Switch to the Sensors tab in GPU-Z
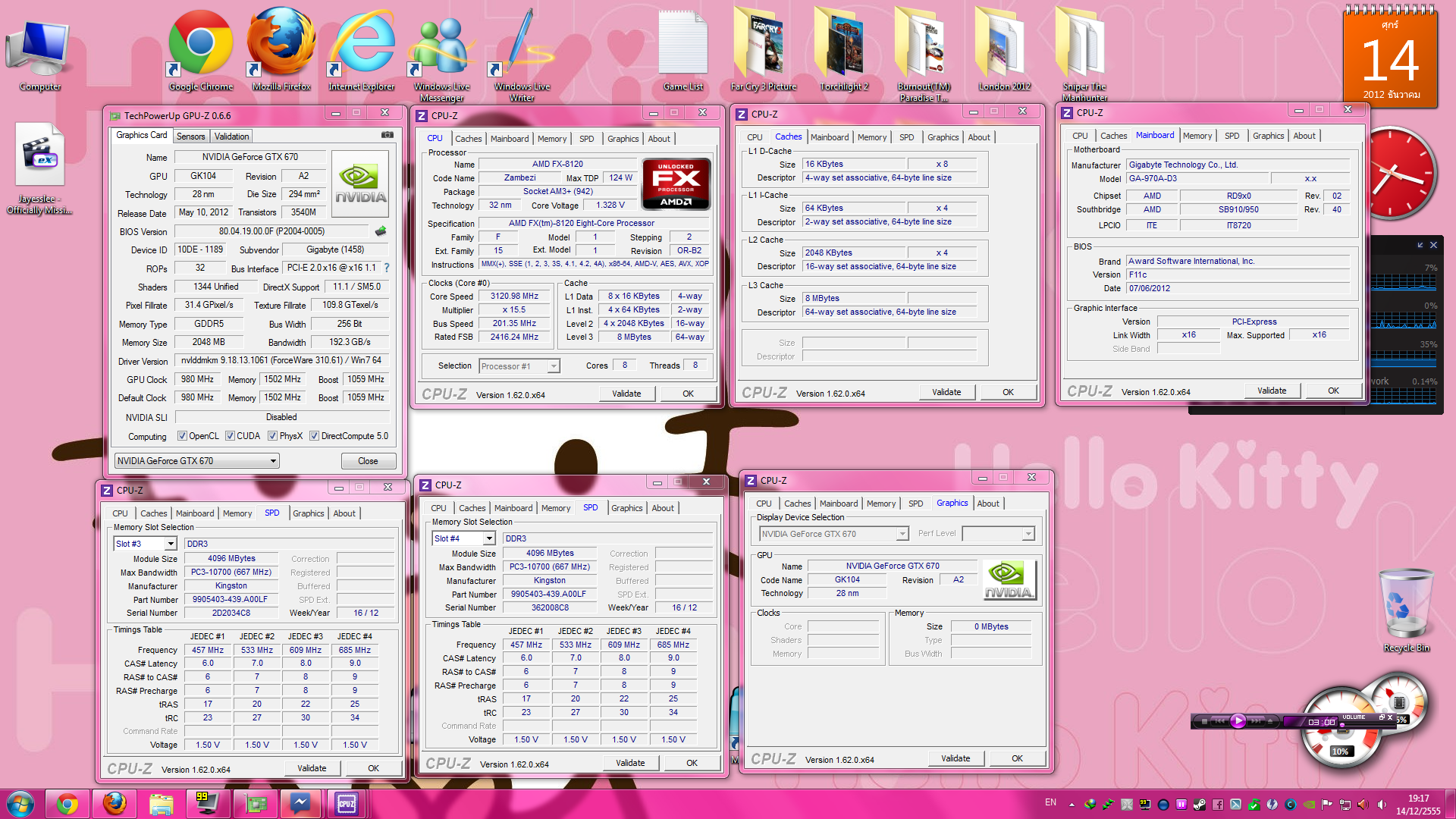Screen dimensions: 1456x819 (x=191, y=136)
